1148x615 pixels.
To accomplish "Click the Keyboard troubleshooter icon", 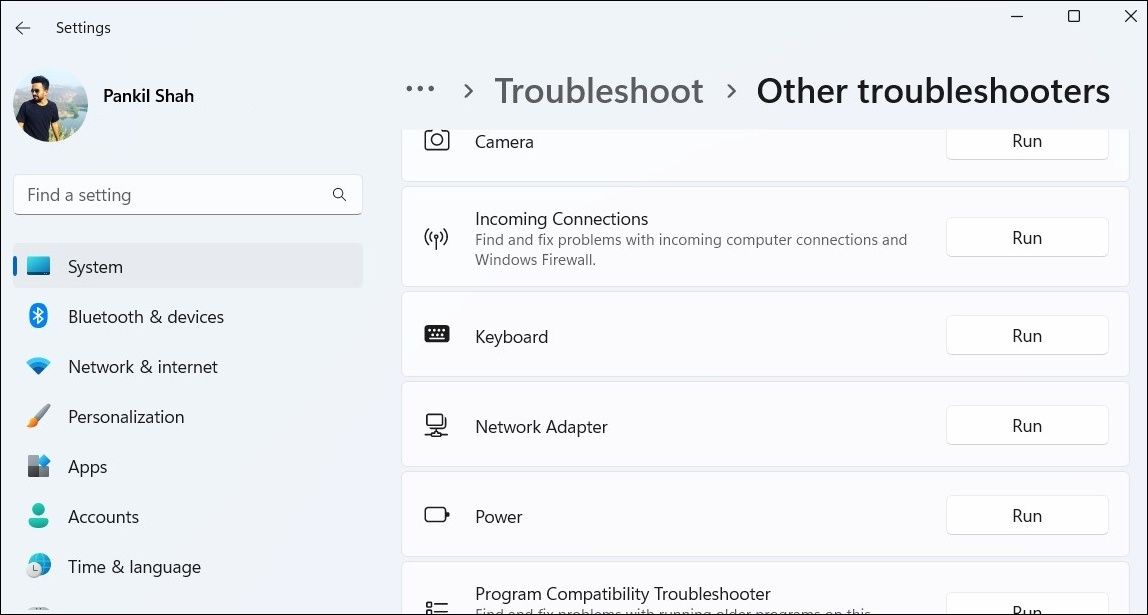I will pyautogui.click(x=437, y=335).
